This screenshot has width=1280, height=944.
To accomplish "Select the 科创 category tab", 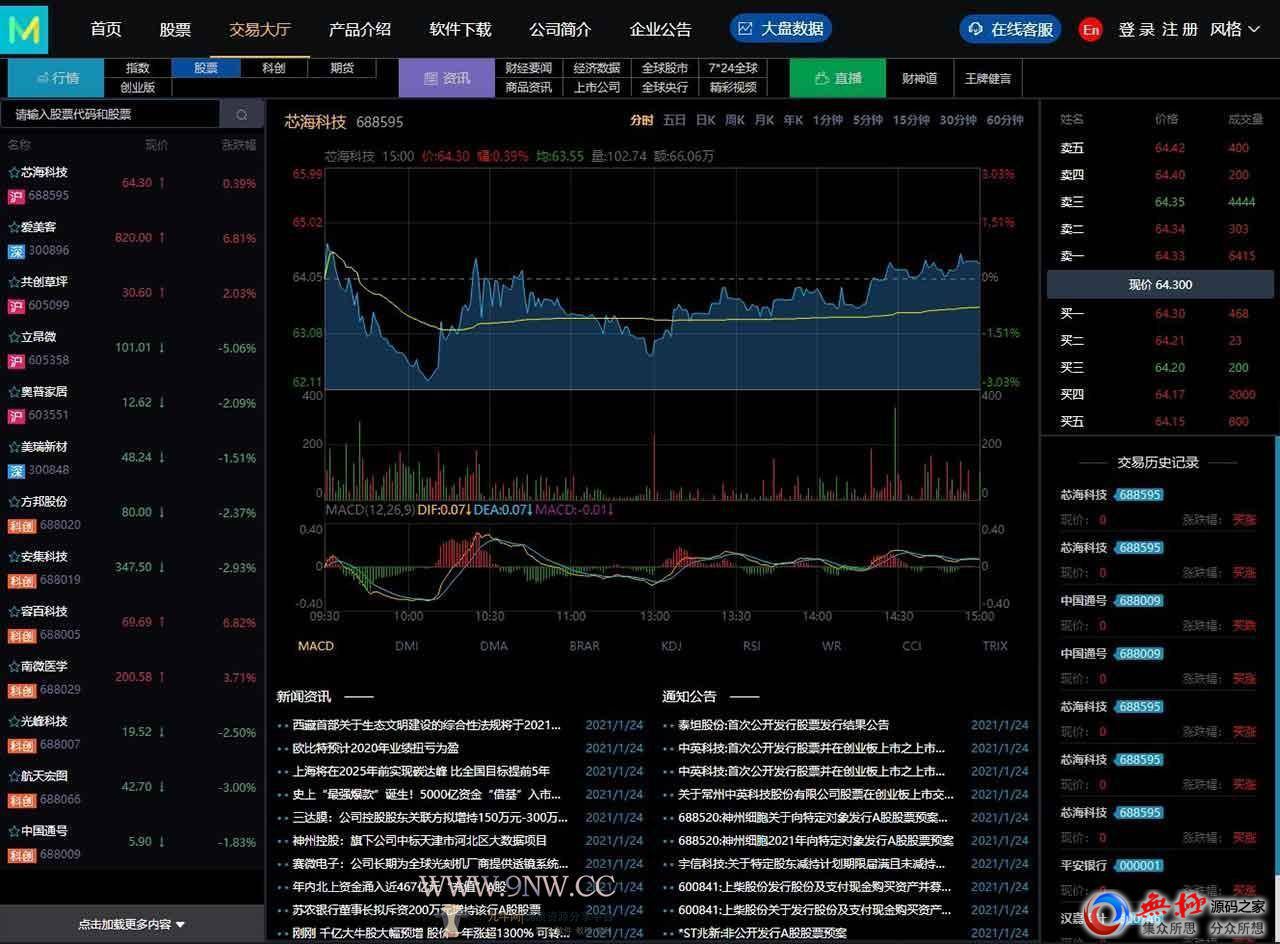I will click(x=274, y=68).
